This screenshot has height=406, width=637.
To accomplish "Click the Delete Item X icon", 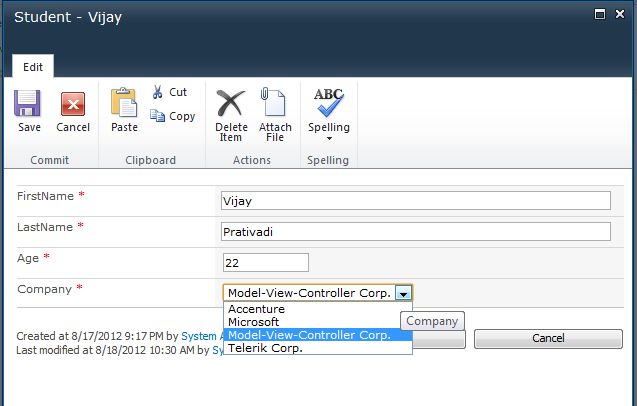I will pos(231,103).
